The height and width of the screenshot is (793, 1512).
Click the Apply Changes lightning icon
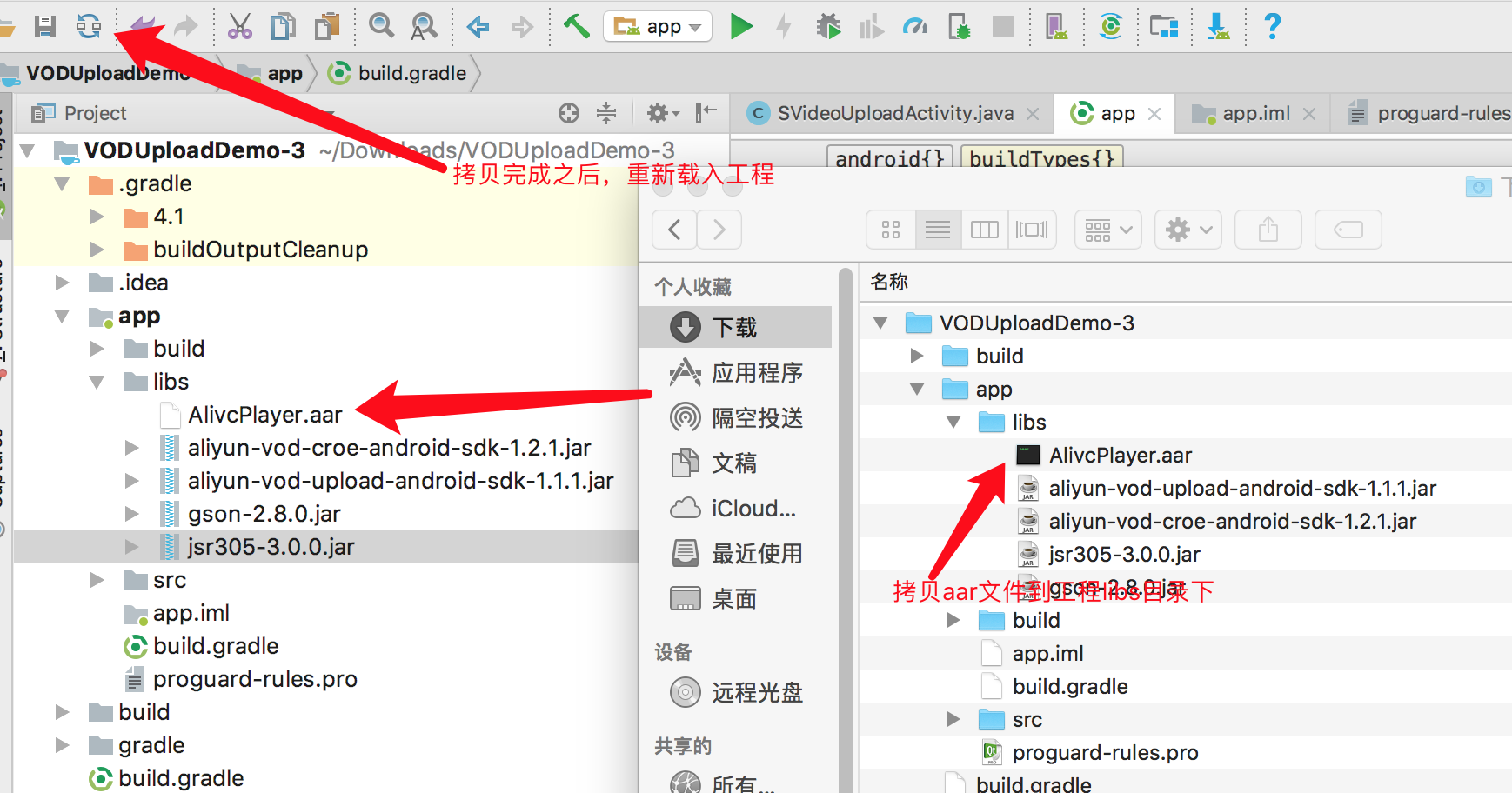click(784, 26)
